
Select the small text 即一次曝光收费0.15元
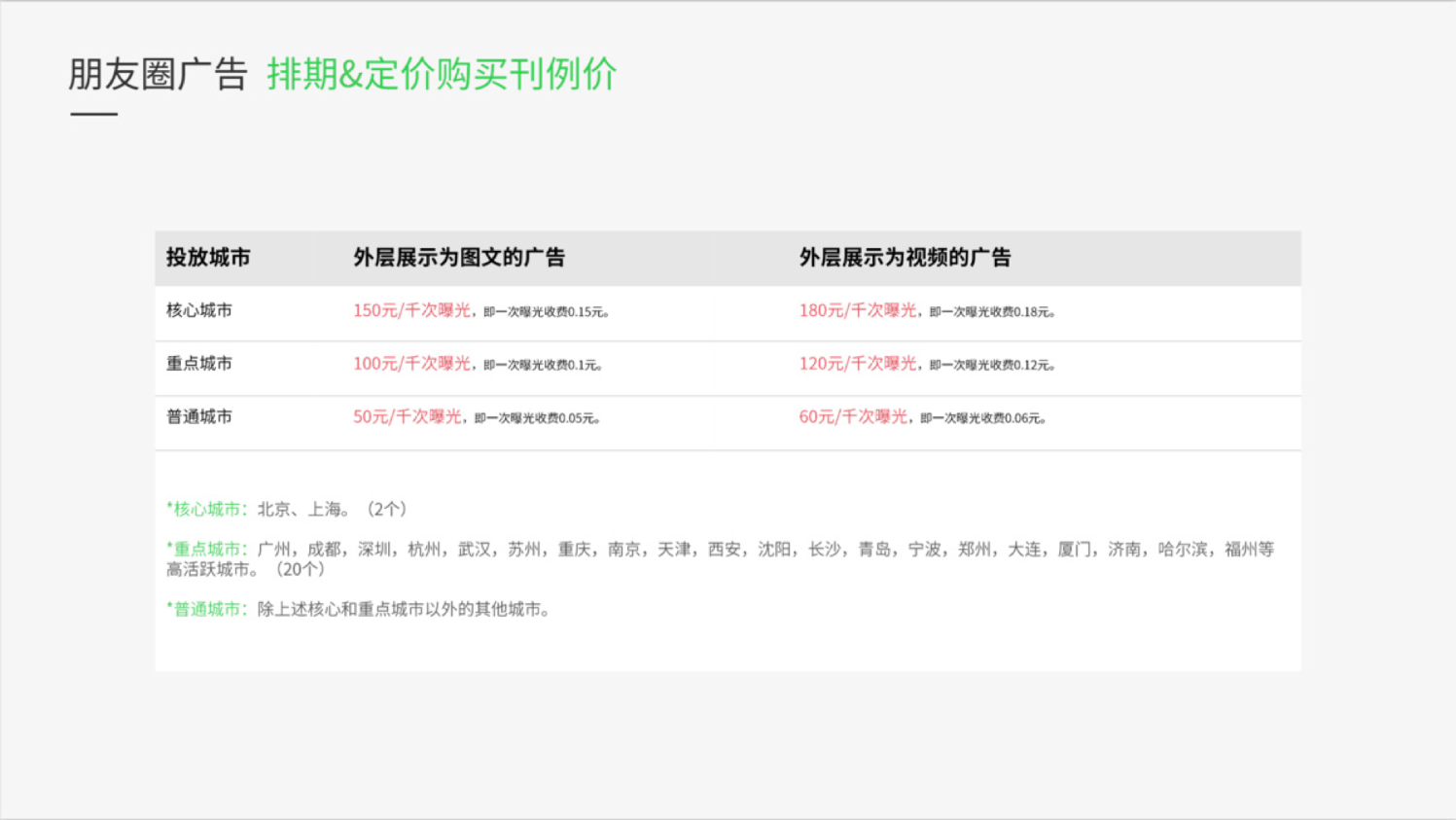(x=546, y=312)
